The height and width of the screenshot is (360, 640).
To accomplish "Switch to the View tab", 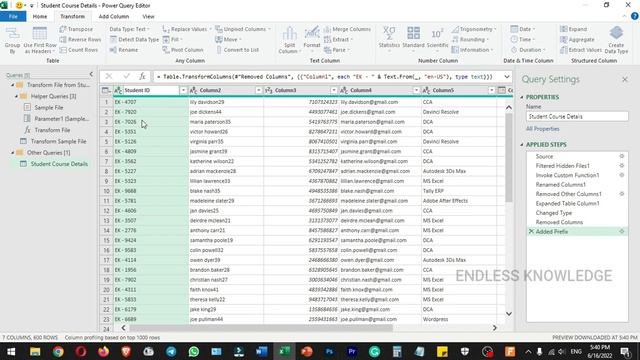I will [148, 16].
